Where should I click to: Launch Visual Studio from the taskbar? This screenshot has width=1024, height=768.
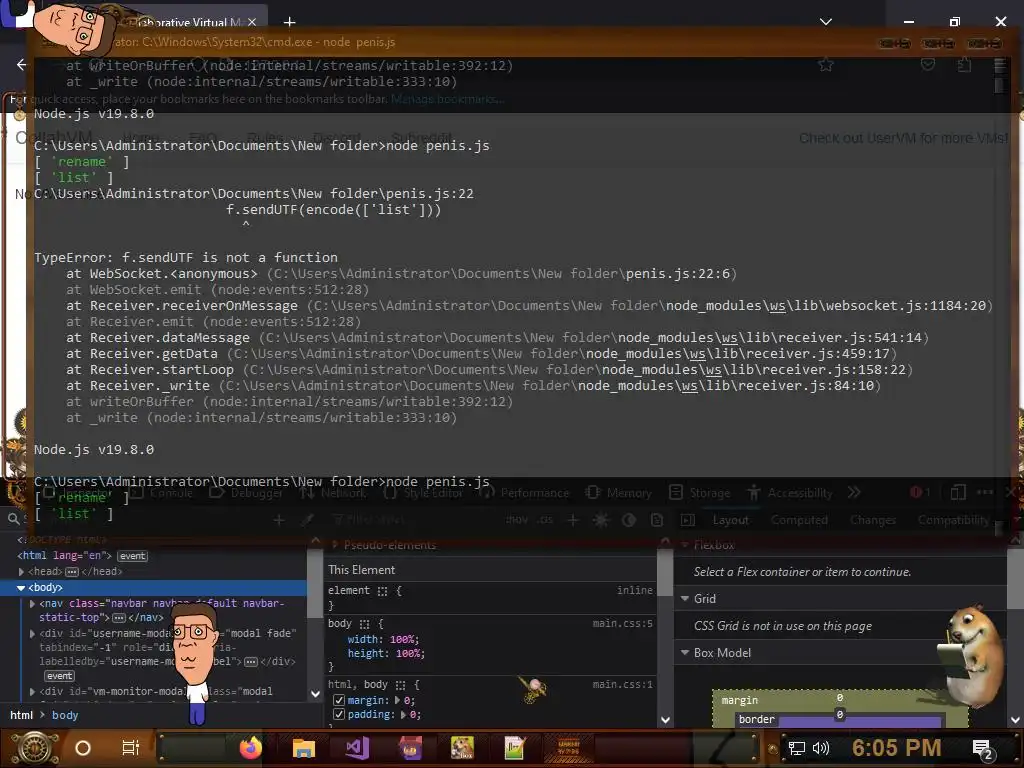click(x=357, y=748)
